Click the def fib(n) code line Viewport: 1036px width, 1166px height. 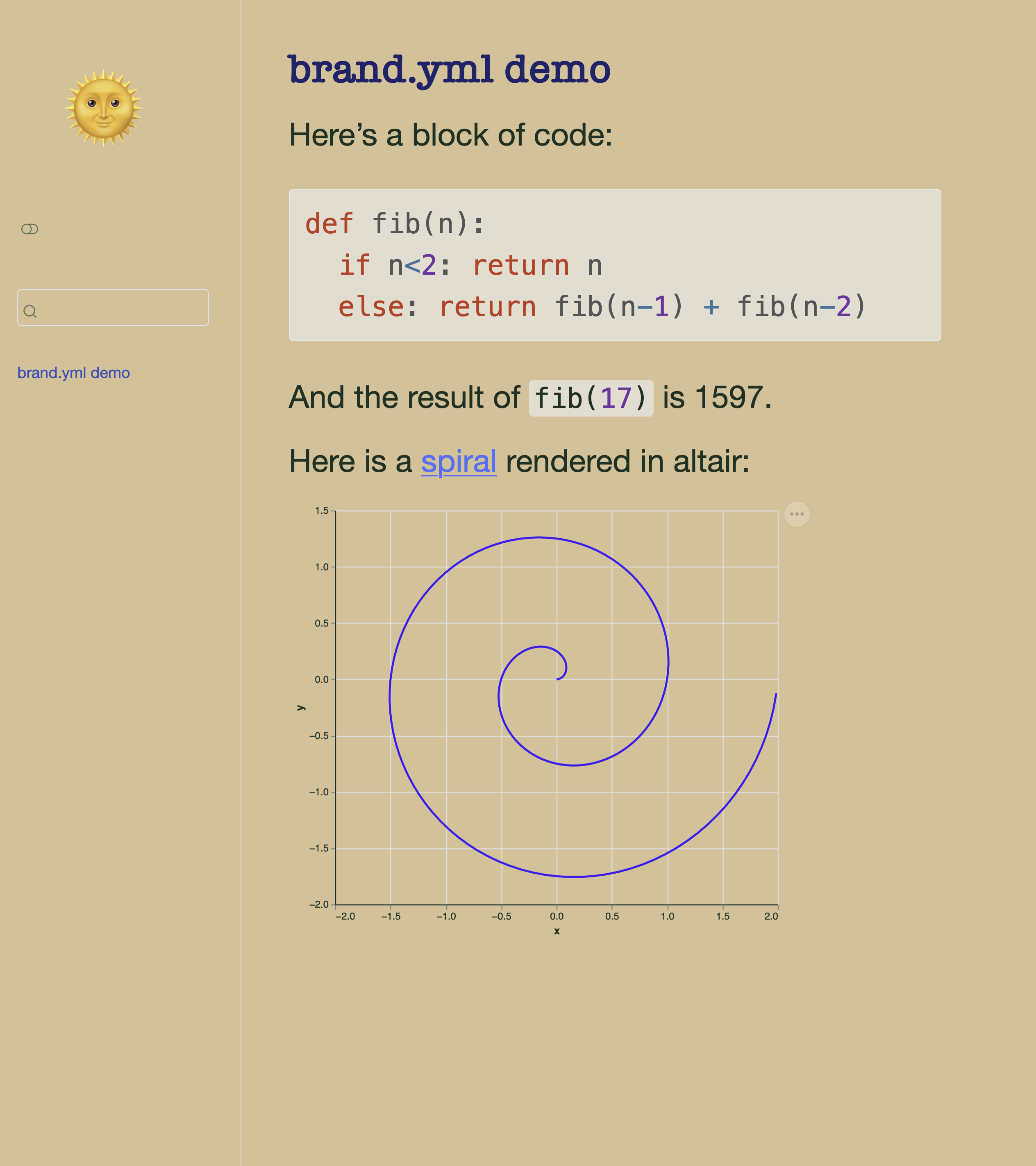tap(395, 223)
